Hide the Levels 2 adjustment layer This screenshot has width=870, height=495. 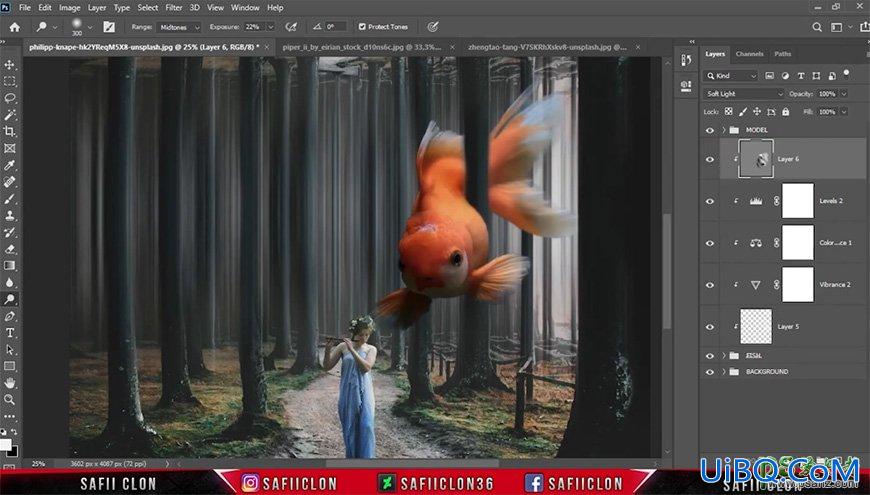point(710,201)
